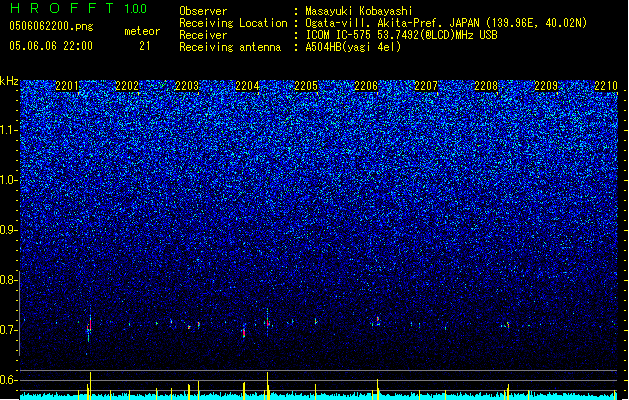Screen dimensions: 629x400
Task: Click the meteor echo just after 2208
Action: coord(508,325)
